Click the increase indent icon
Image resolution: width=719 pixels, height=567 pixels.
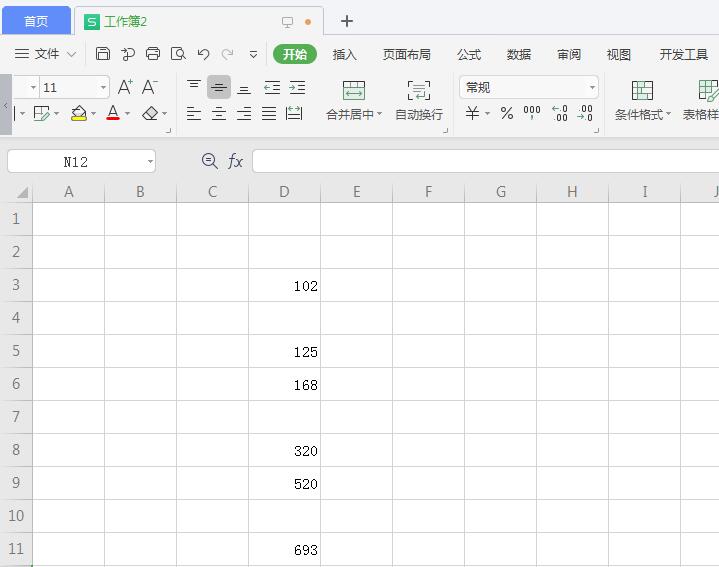pos(297,87)
